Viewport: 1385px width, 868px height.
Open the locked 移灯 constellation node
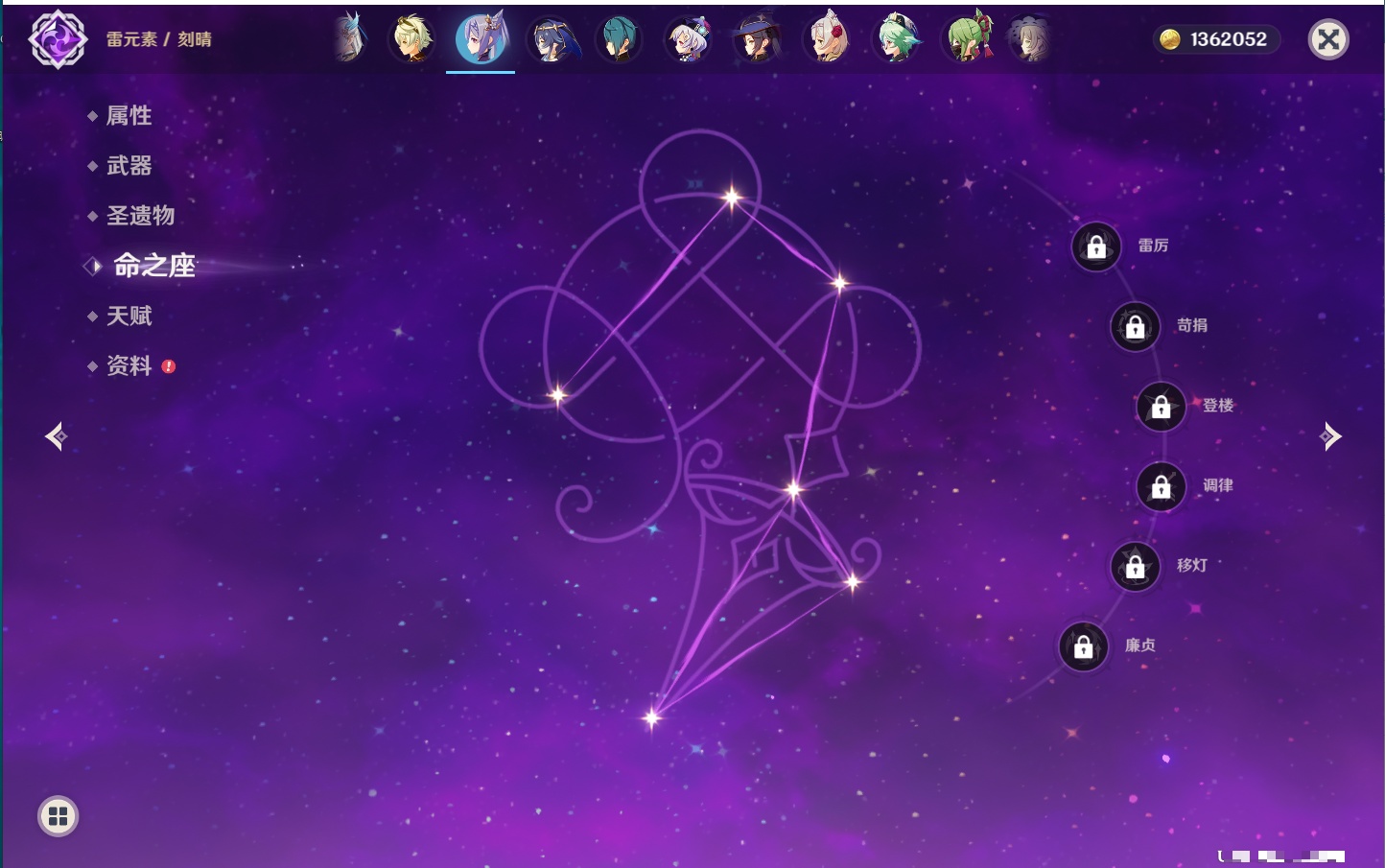click(x=1136, y=567)
